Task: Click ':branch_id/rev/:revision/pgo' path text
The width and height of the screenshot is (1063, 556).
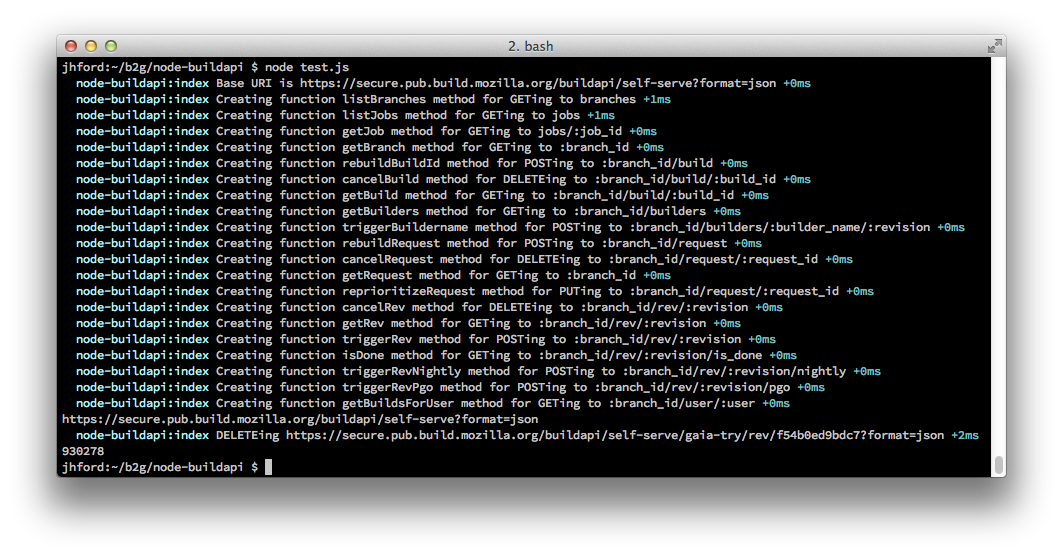Action: point(692,387)
